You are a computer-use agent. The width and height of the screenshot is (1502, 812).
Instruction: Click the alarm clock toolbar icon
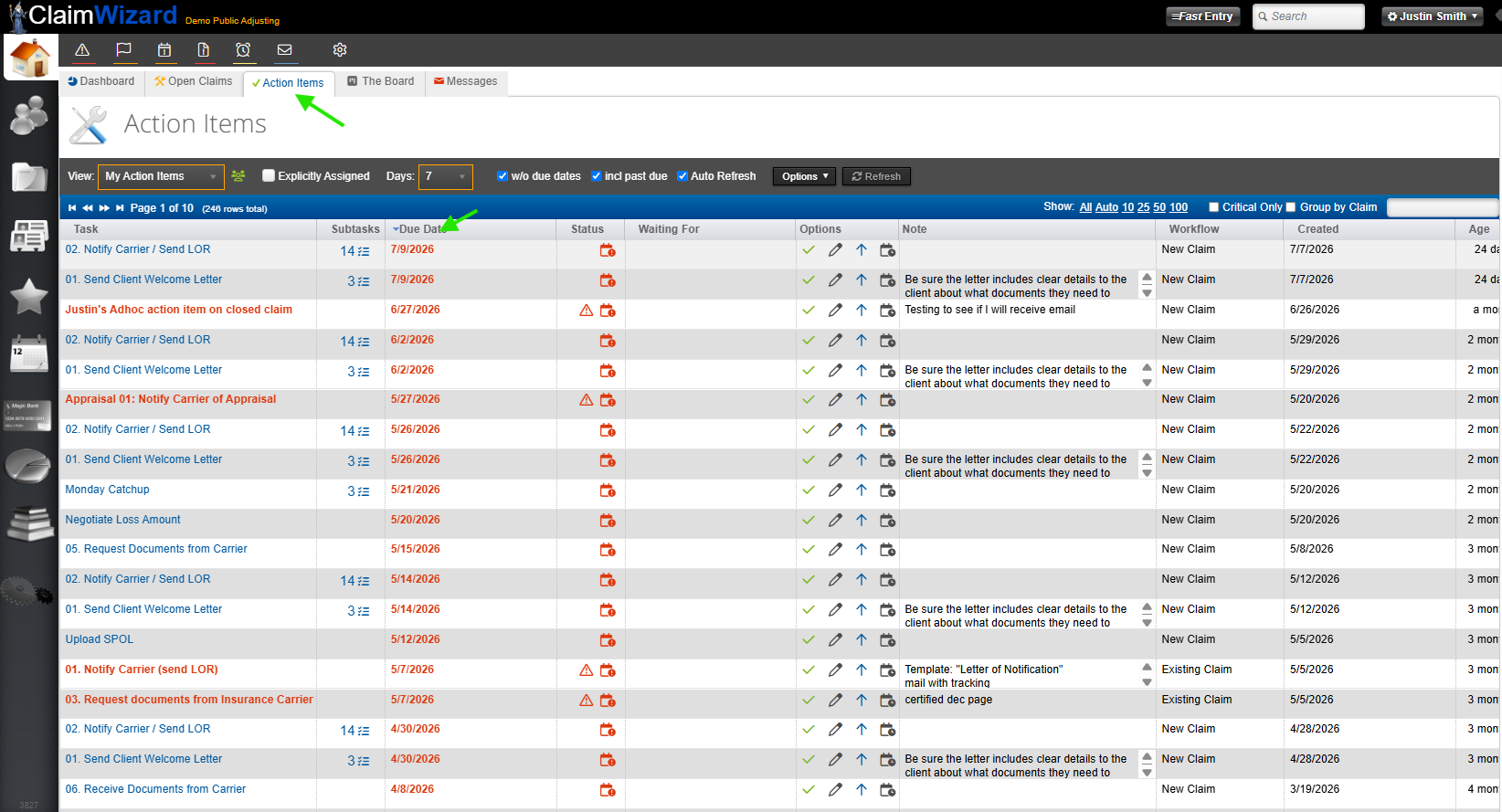pyautogui.click(x=243, y=50)
